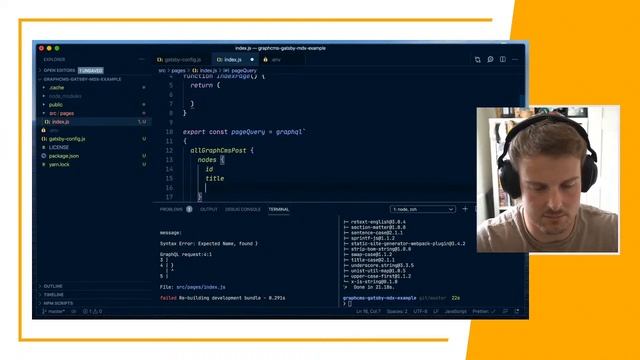Click the 'nodes' field on line 13

pos(207,160)
